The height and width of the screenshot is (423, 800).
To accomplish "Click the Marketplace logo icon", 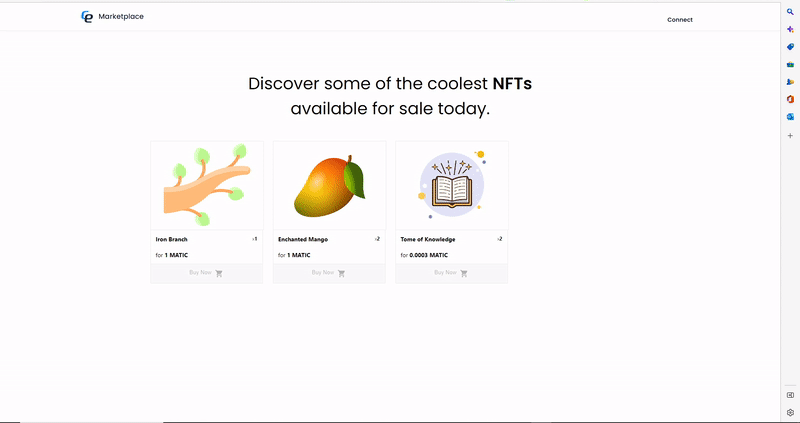I will pyautogui.click(x=87, y=17).
